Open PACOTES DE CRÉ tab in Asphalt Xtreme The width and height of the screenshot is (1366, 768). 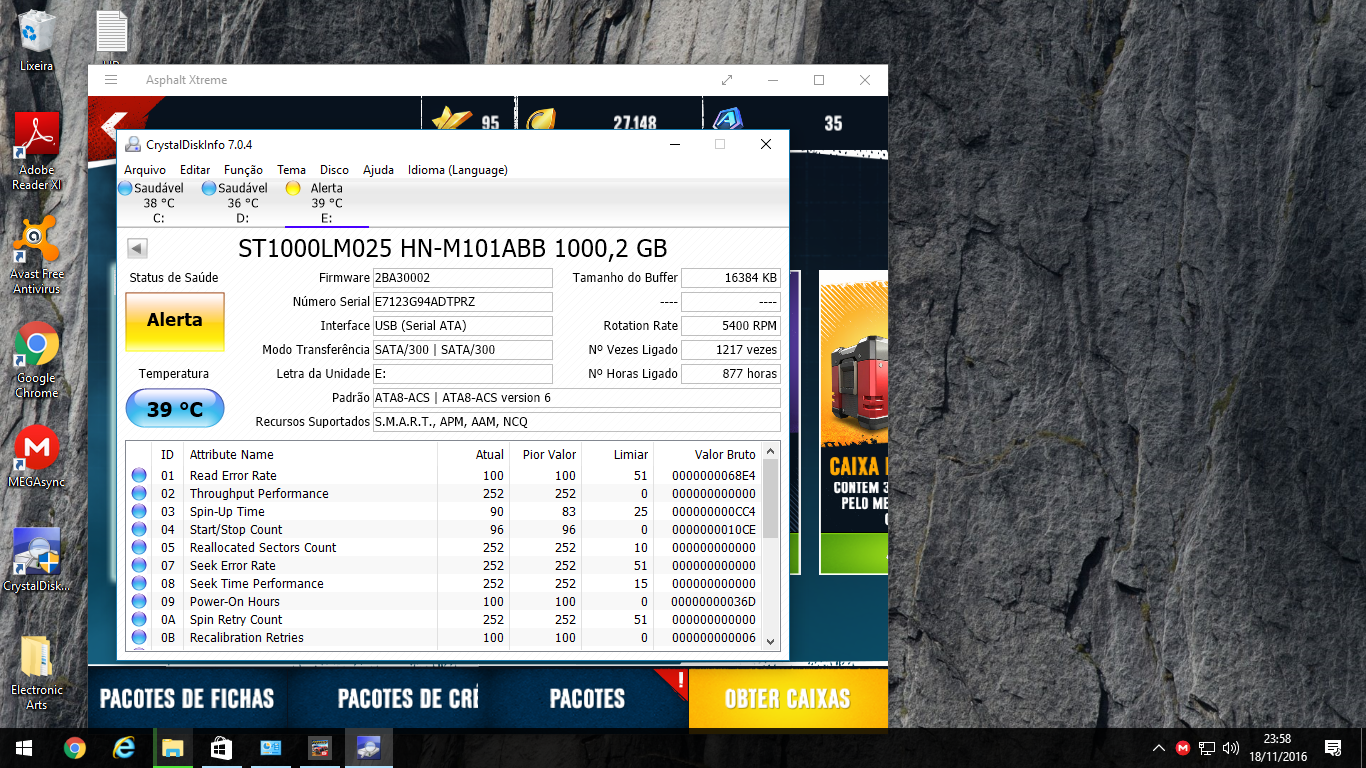tap(408, 699)
